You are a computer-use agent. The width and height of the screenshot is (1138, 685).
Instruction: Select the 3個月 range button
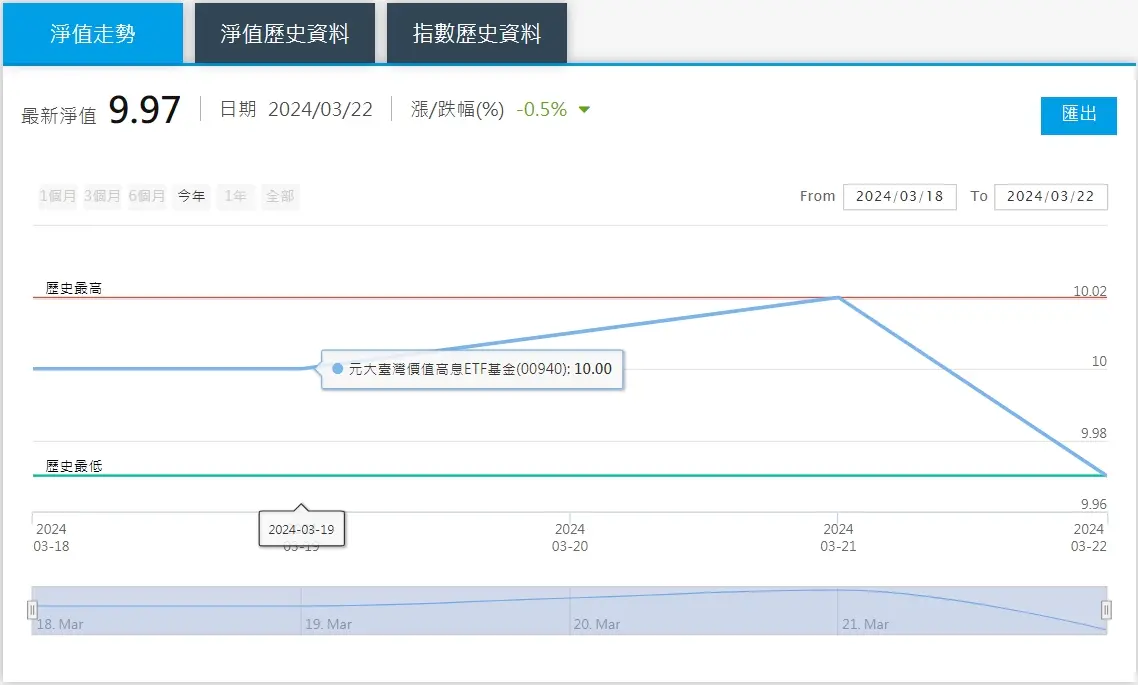pos(102,197)
